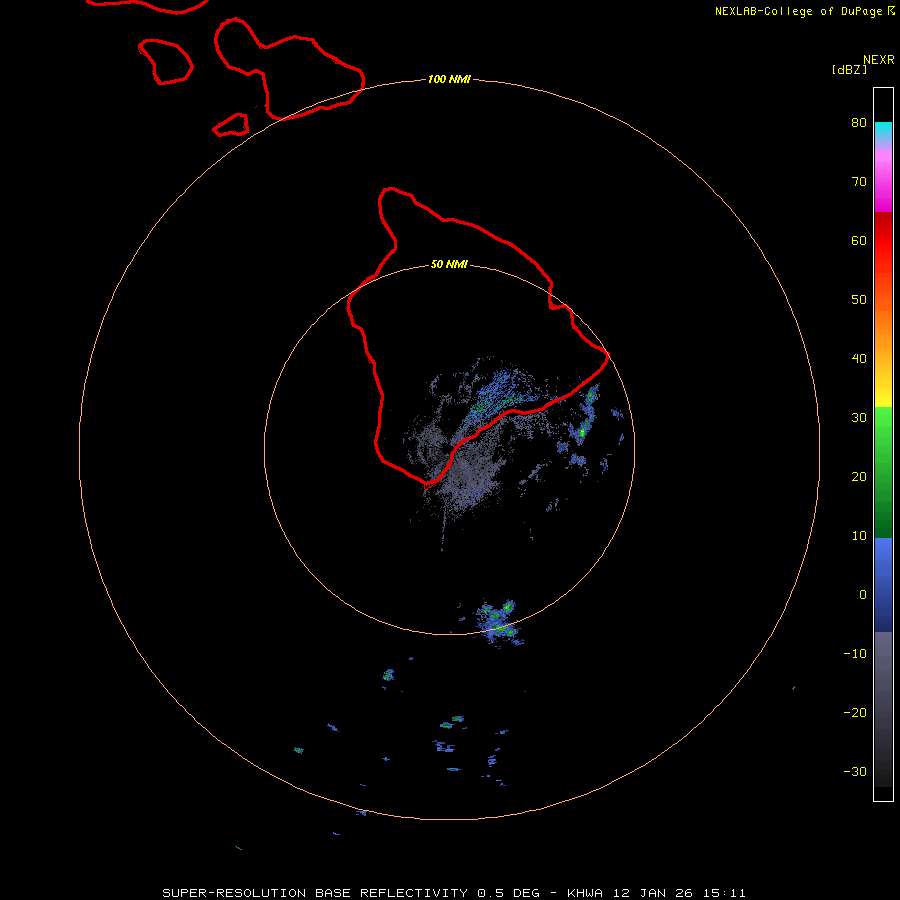Select the 30 value on dBZ scale
The width and height of the screenshot is (900, 900).
tap(859, 418)
